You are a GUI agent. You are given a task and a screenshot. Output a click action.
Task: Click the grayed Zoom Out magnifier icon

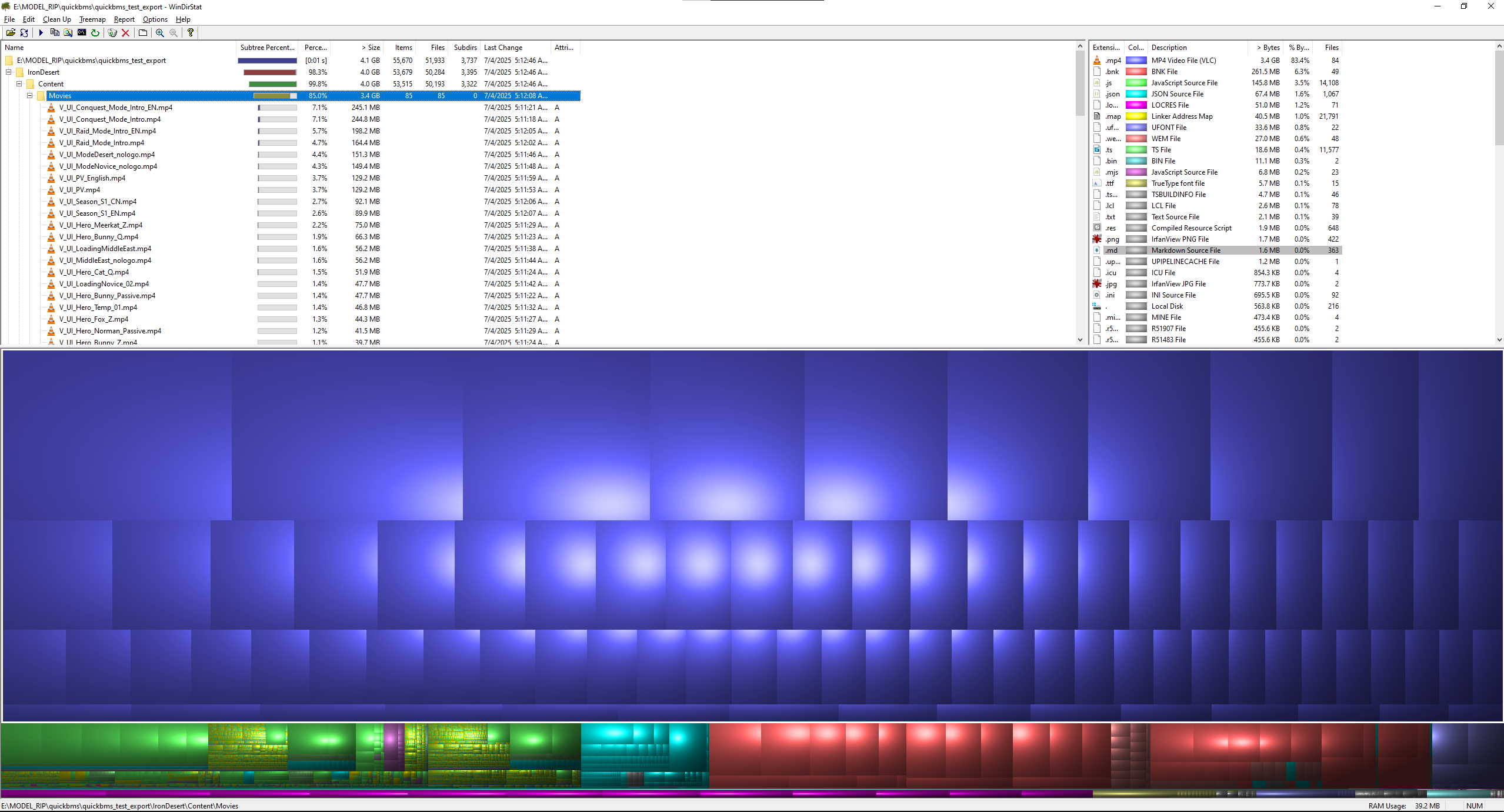pos(174,33)
